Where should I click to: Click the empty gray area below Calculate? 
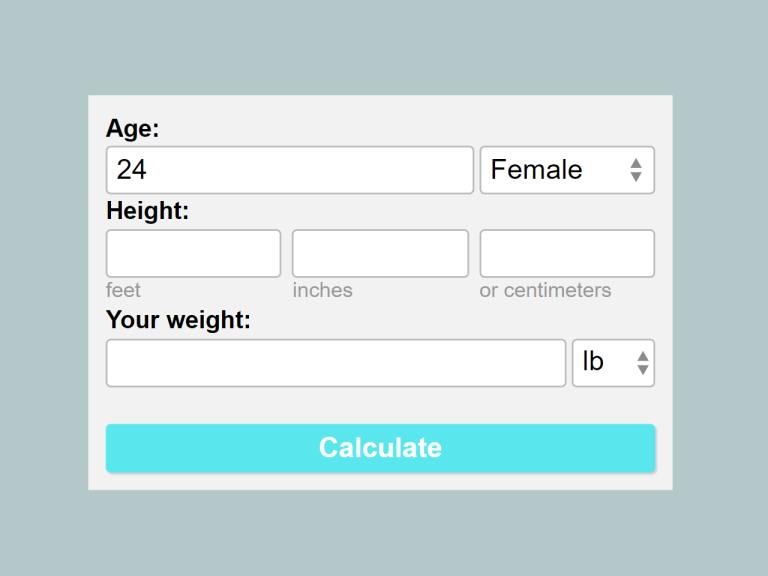380,481
